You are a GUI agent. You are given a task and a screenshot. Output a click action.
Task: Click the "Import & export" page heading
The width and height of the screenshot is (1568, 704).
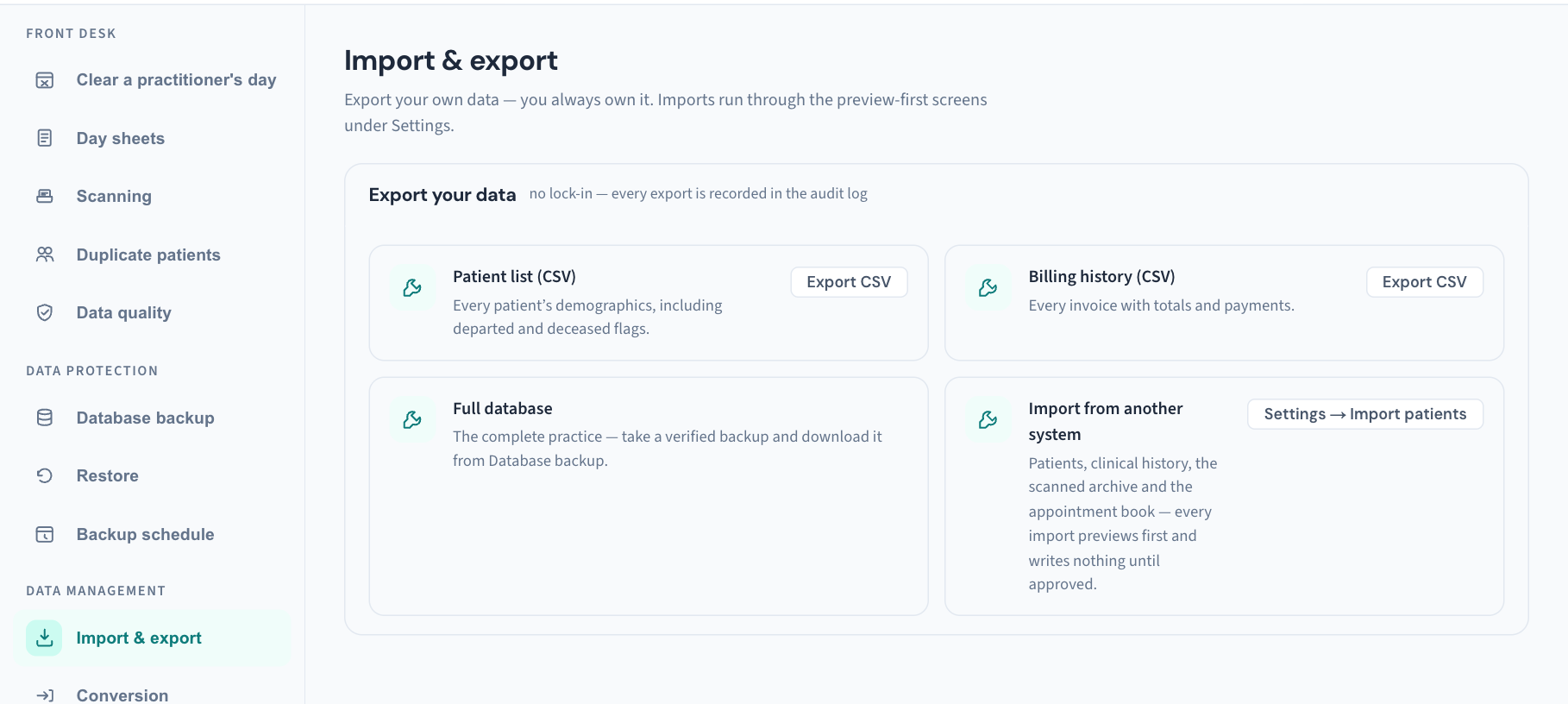tap(451, 60)
